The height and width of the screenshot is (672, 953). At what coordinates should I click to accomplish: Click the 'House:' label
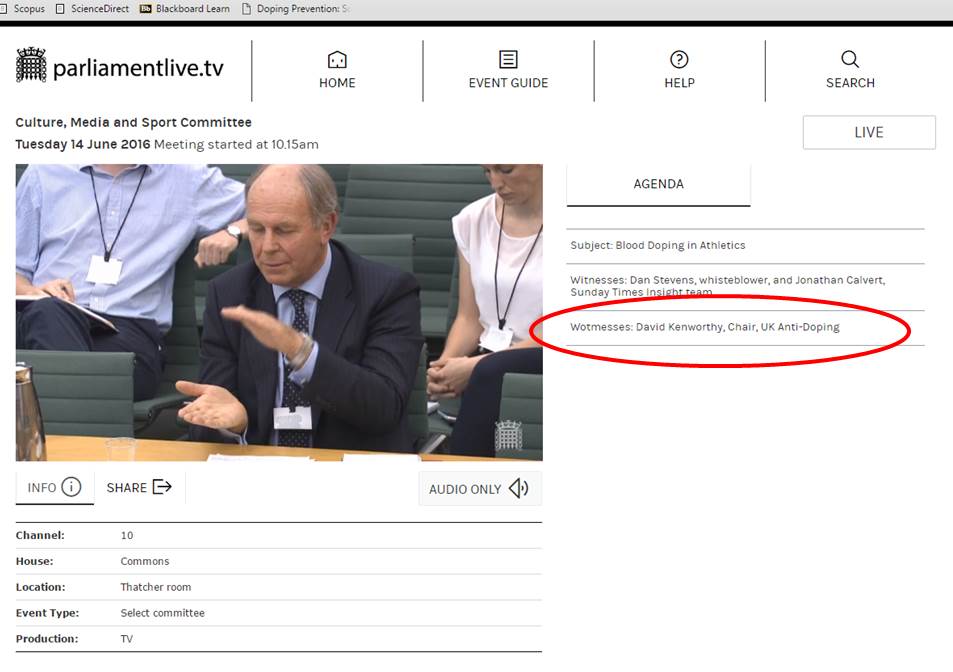[x=35, y=561]
